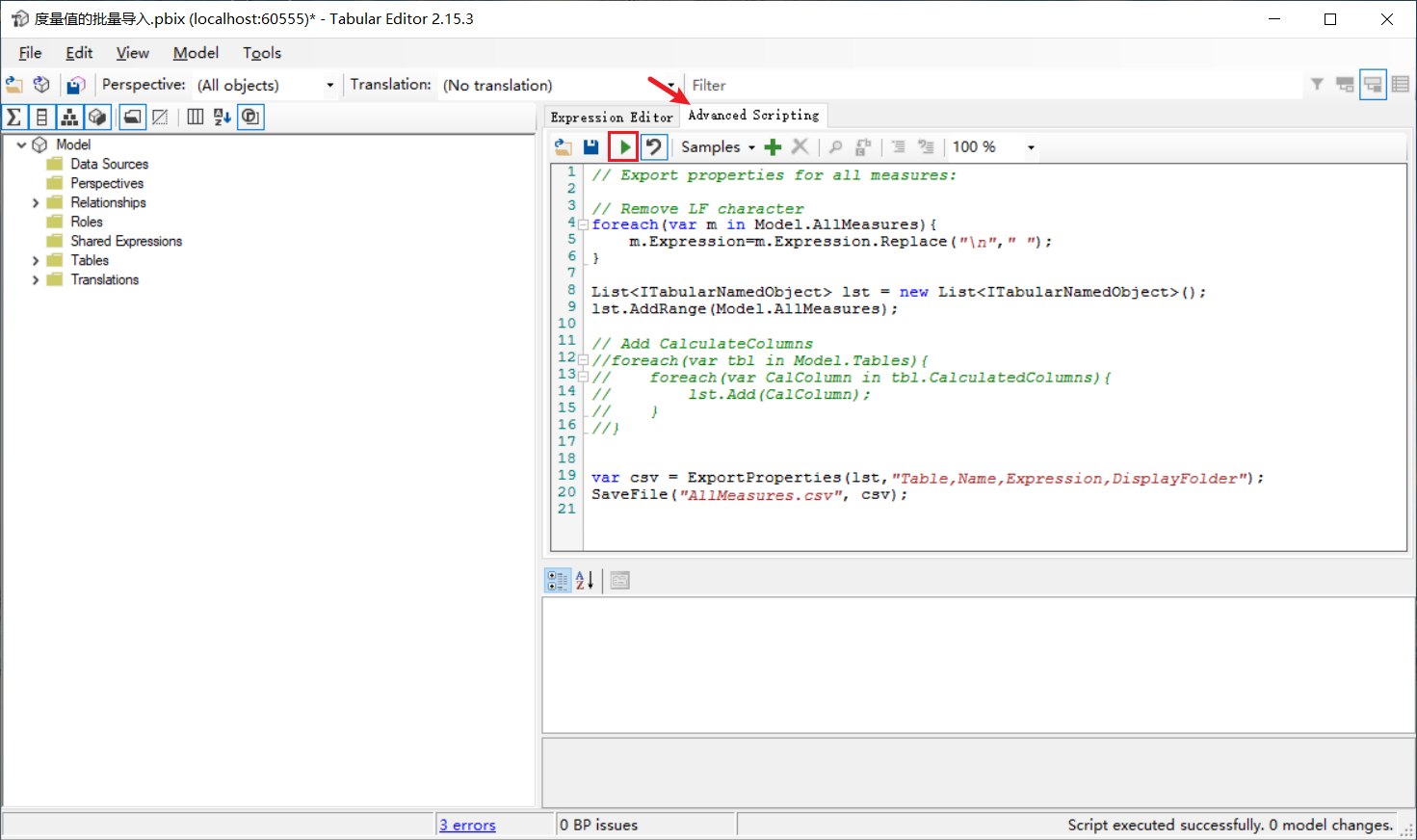Toggle the show hidden objects button

click(160, 118)
